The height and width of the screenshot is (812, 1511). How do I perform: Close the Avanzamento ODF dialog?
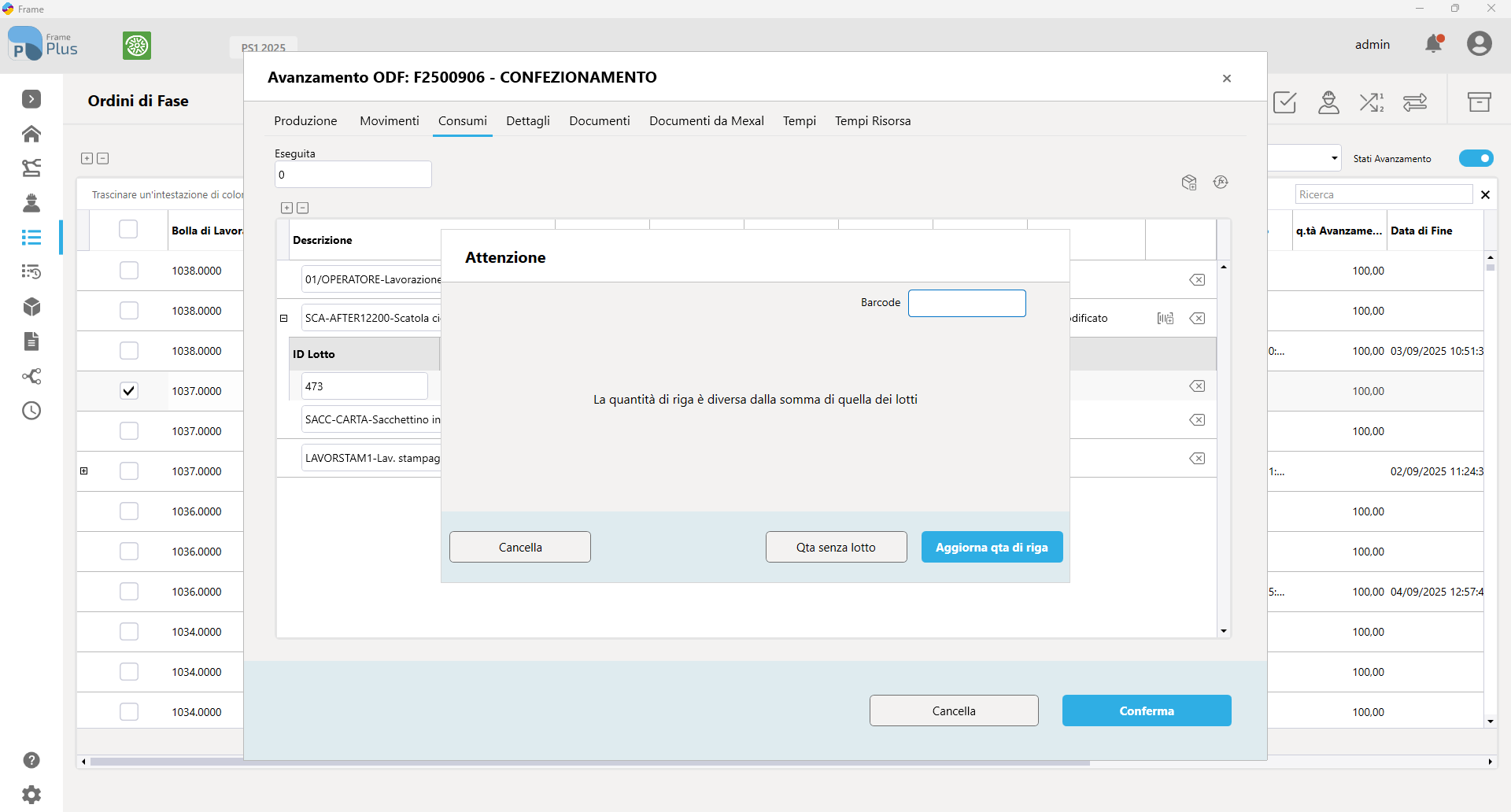[x=1227, y=78]
